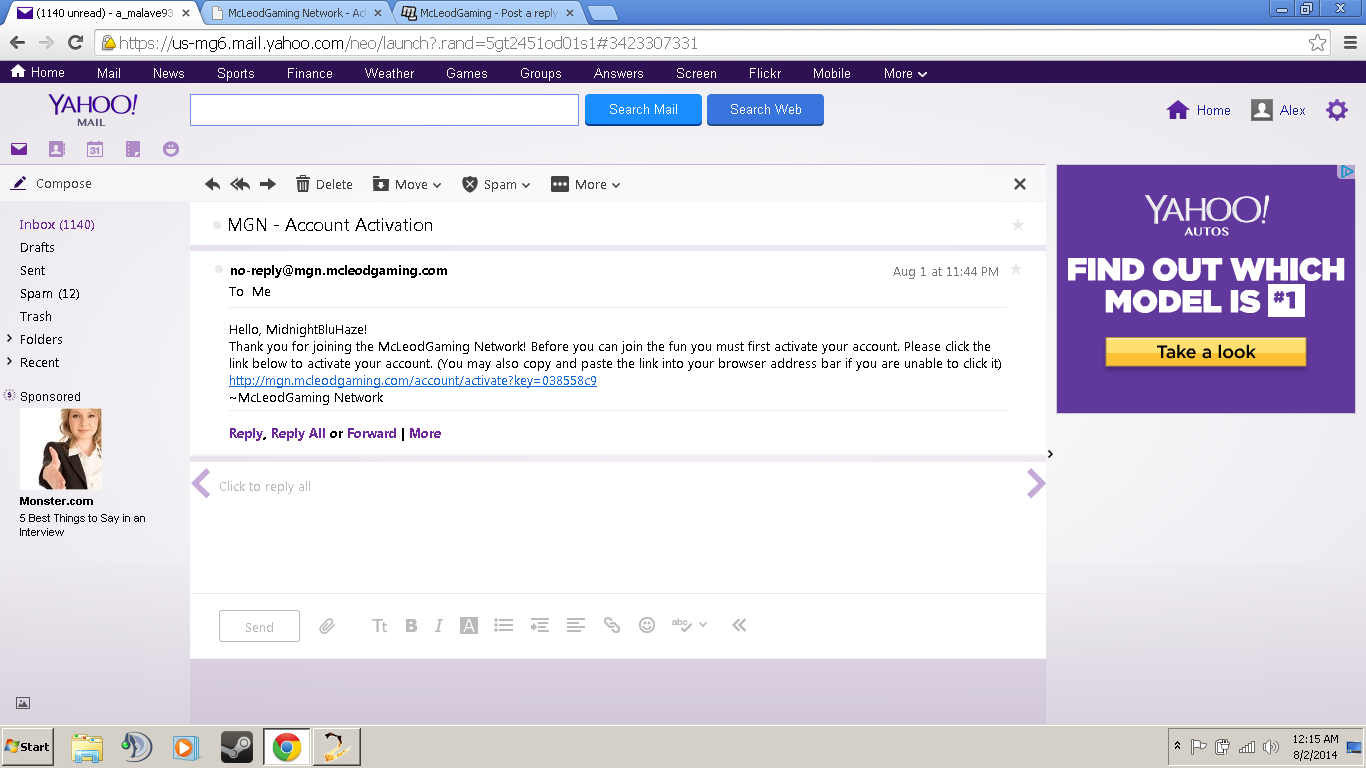Insert a bulleted list

pos(504,626)
